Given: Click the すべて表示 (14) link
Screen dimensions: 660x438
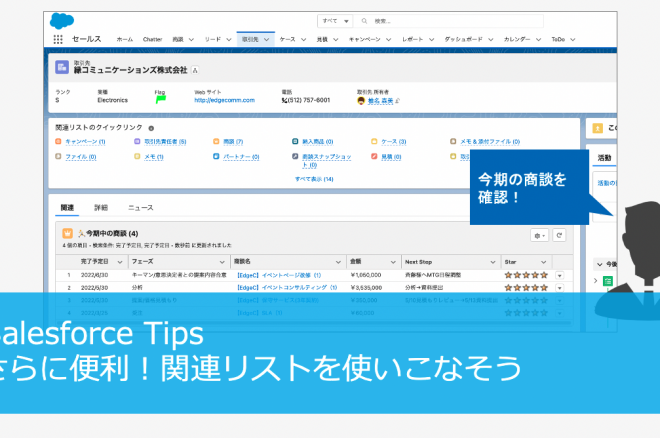Looking at the screenshot, I should [x=314, y=179].
